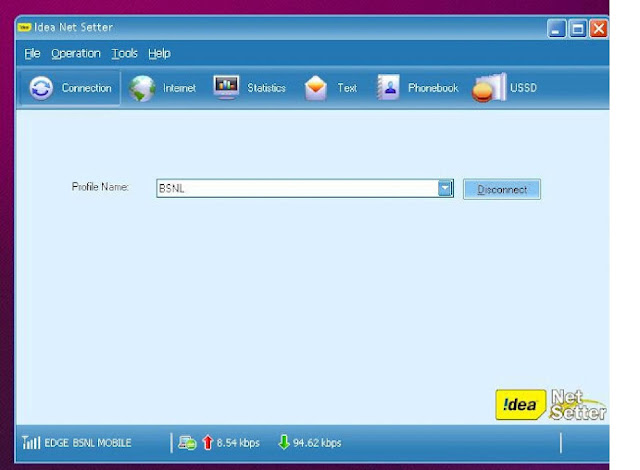Open the Tools menu
This screenshot has width=640, height=470.
(x=124, y=53)
